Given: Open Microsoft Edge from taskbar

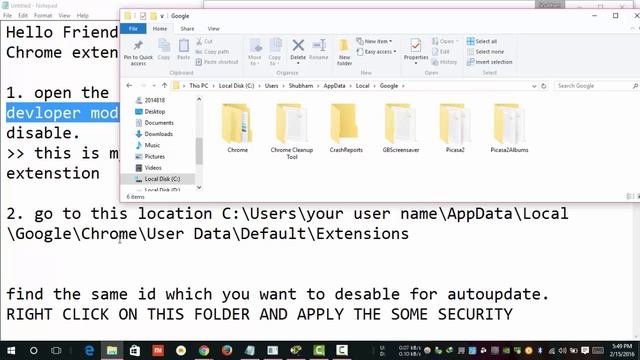Looking at the screenshot, I should (x=89, y=351).
